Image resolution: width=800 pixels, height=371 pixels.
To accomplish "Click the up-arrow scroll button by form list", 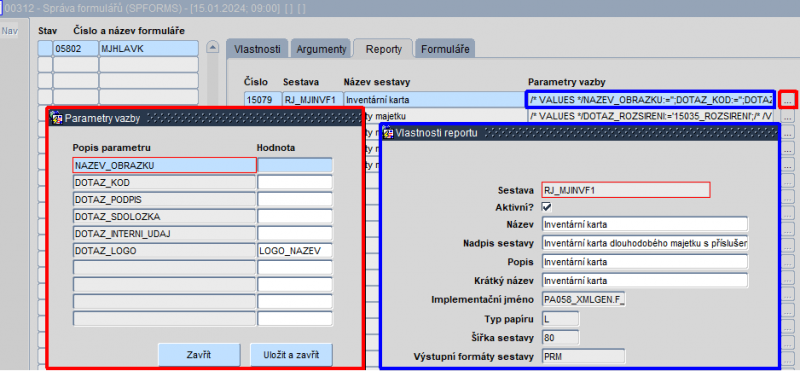I will click(x=212, y=47).
